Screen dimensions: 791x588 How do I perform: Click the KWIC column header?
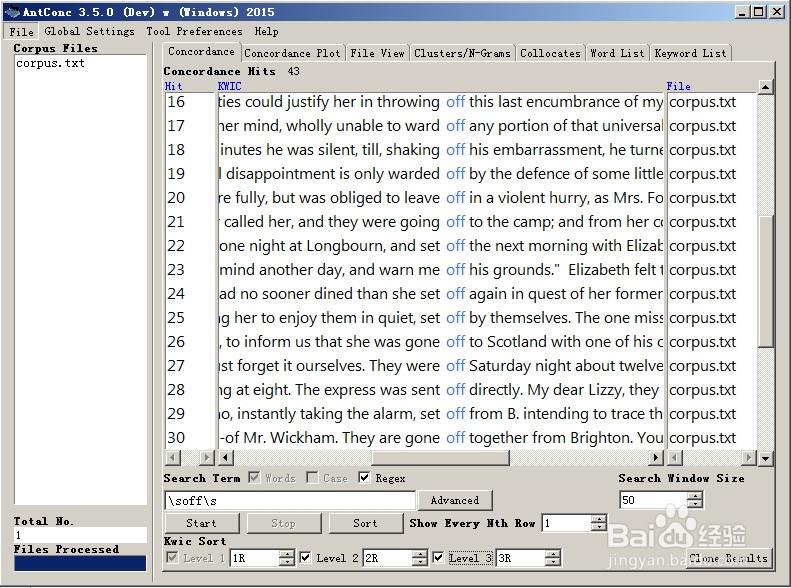point(230,86)
